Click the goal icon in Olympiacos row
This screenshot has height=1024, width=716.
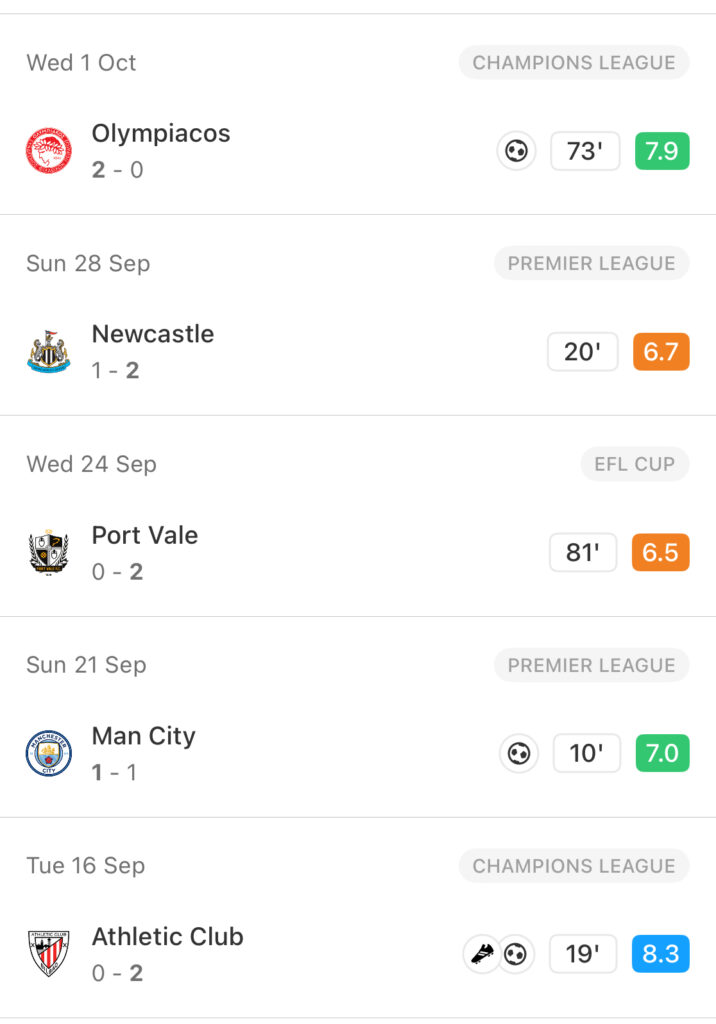click(x=516, y=152)
